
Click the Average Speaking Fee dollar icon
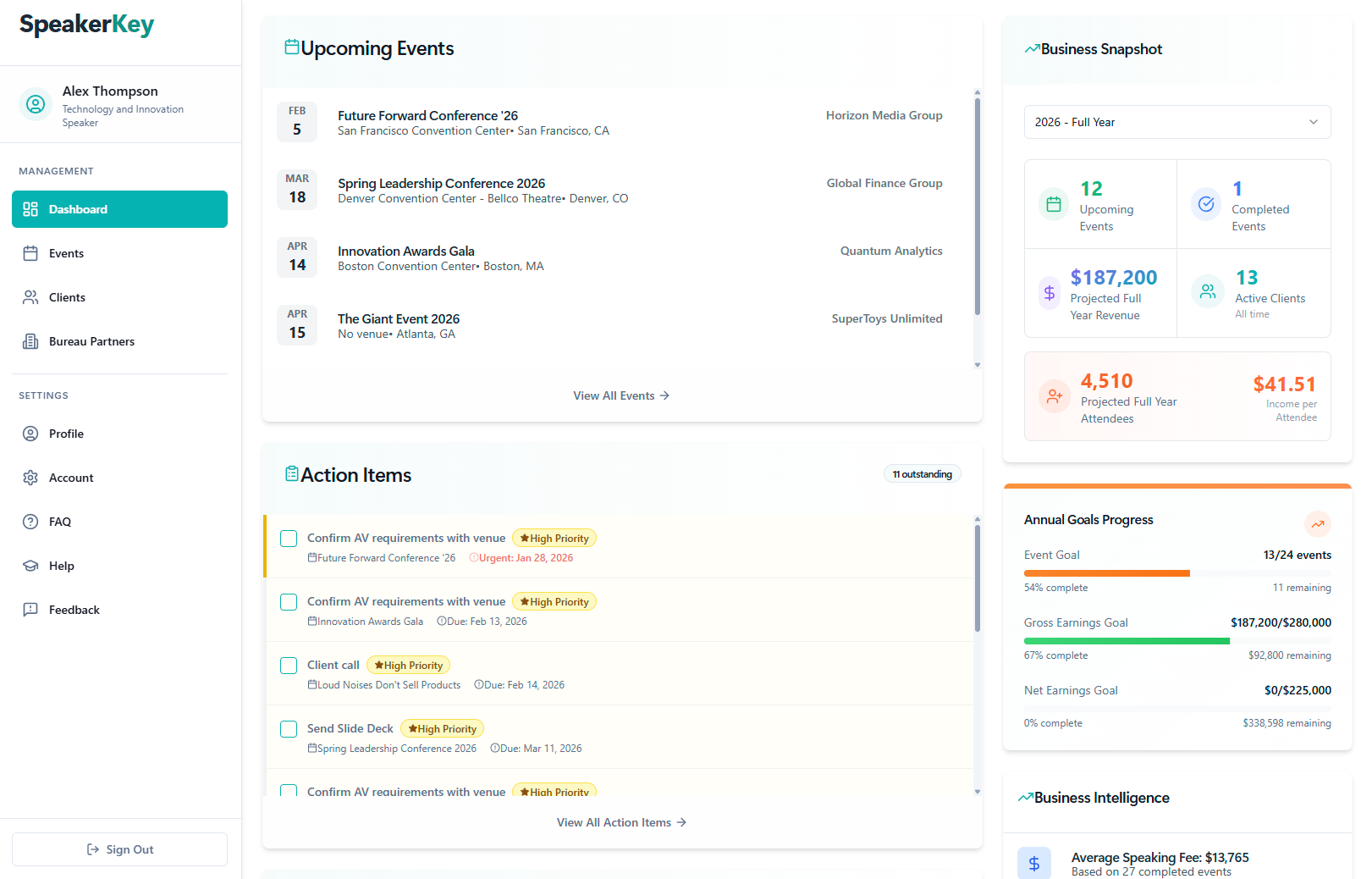(x=1034, y=863)
